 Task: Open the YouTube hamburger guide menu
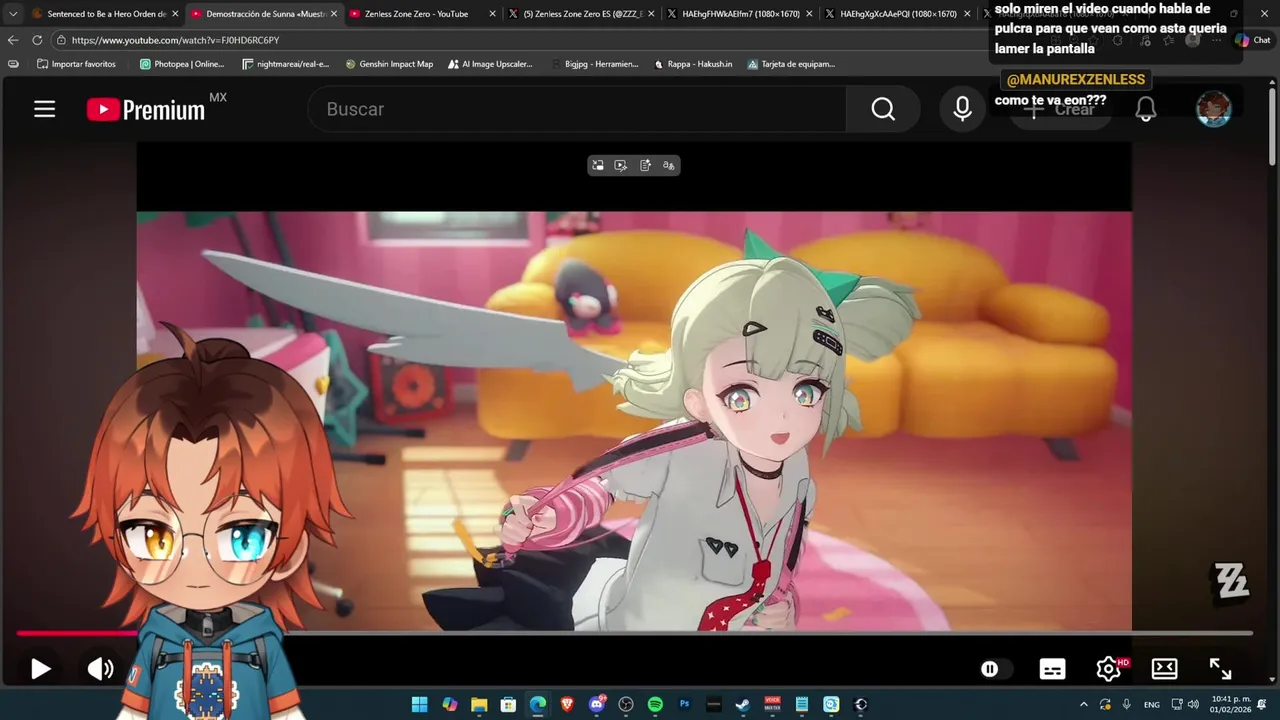[x=45, y=109]
